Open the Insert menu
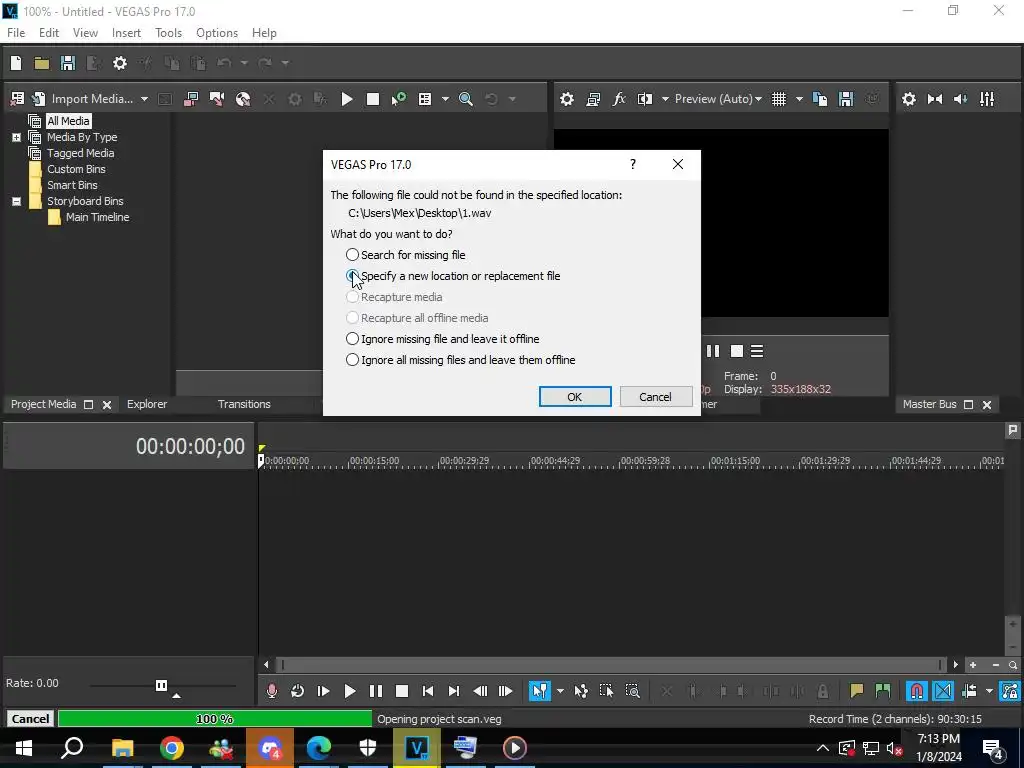This screenshot has height=768, width=1024. [126, 33]
